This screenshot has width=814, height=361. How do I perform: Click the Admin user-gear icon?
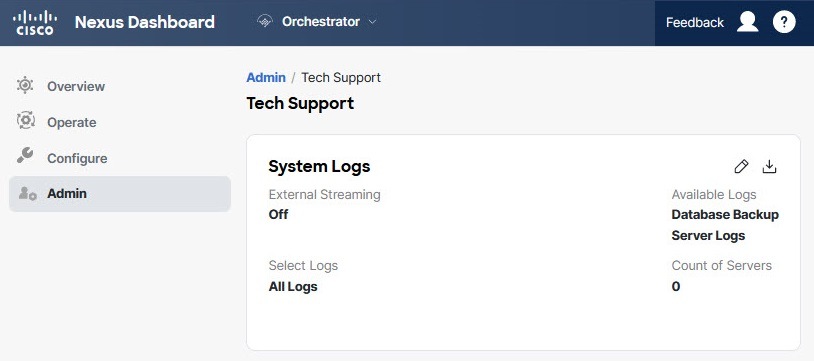27,194
